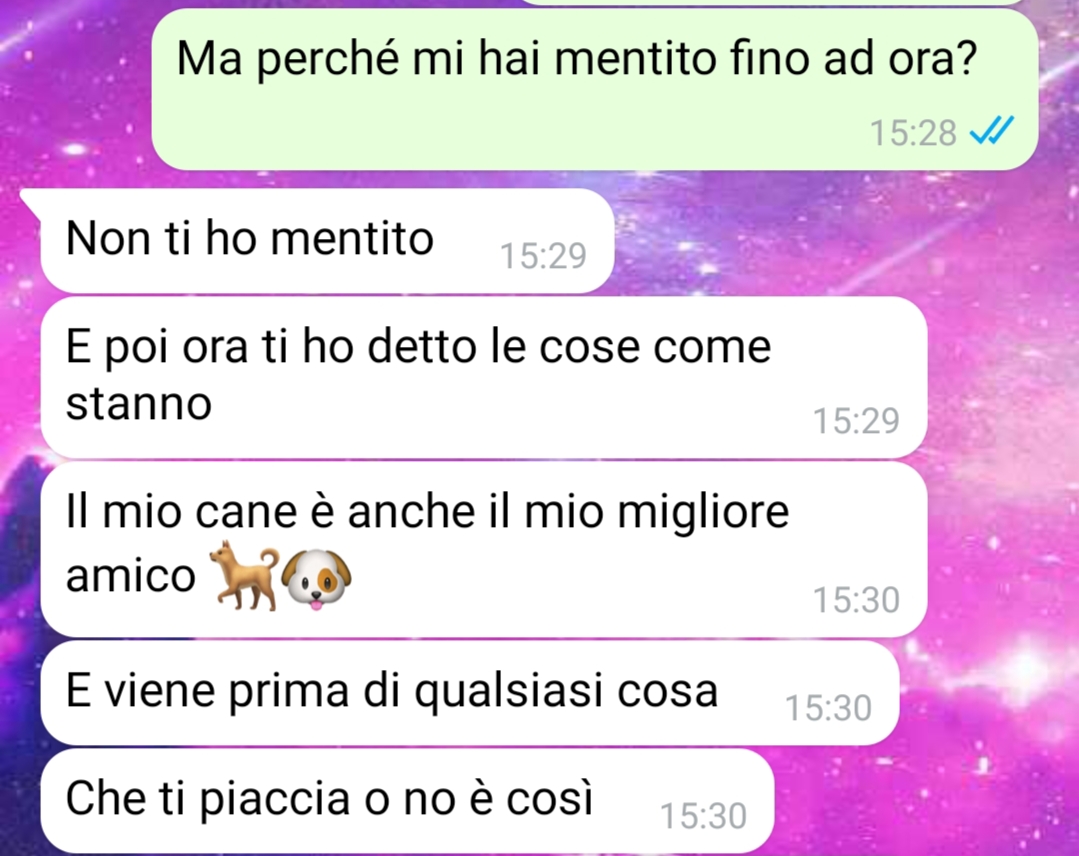Viewport: 1079px width, 856px height.
Task: Tap the 'Che ti piaccia o no' message
Action: pos(407,801)
